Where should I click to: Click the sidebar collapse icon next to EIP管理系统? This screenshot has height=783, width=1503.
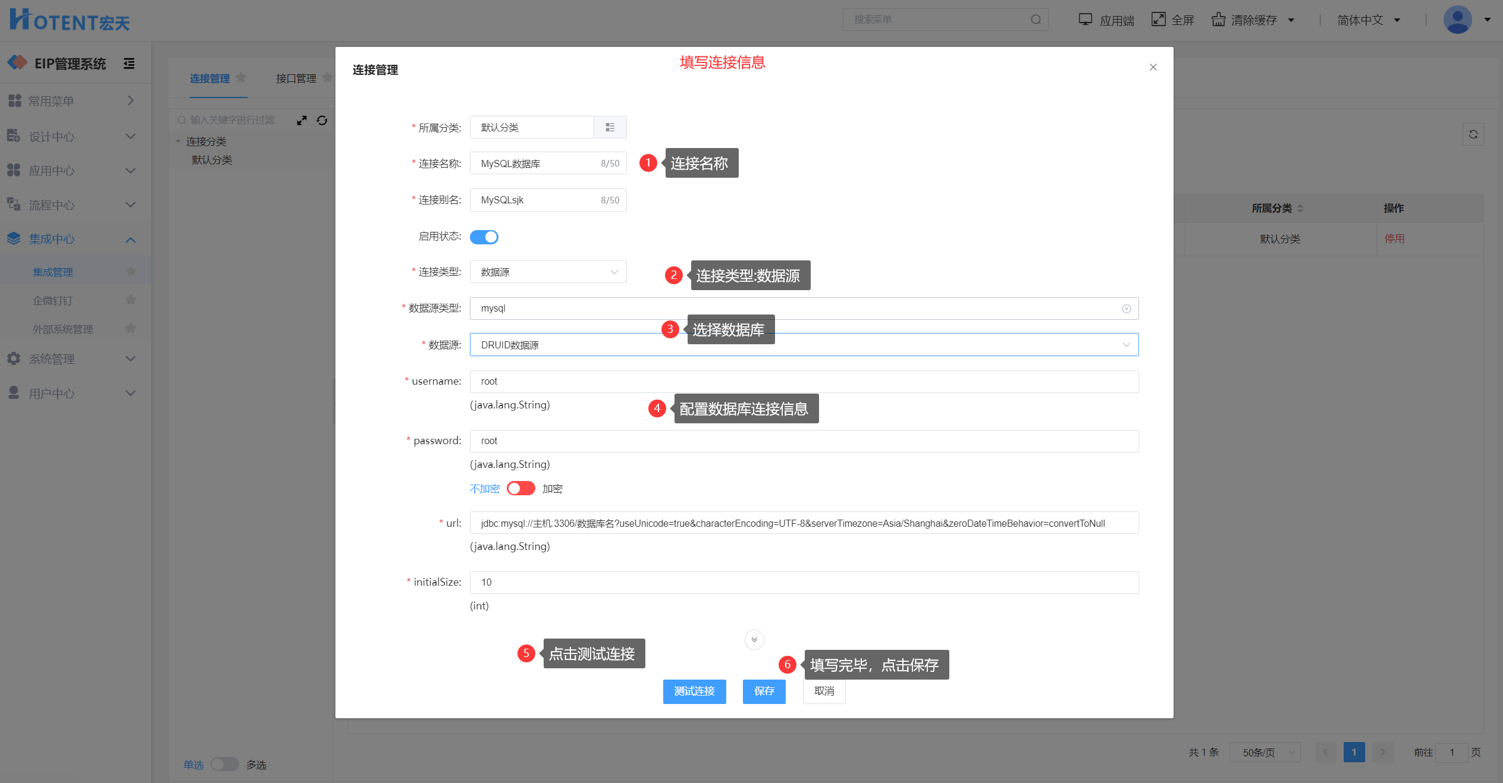[x=129, y=64]
